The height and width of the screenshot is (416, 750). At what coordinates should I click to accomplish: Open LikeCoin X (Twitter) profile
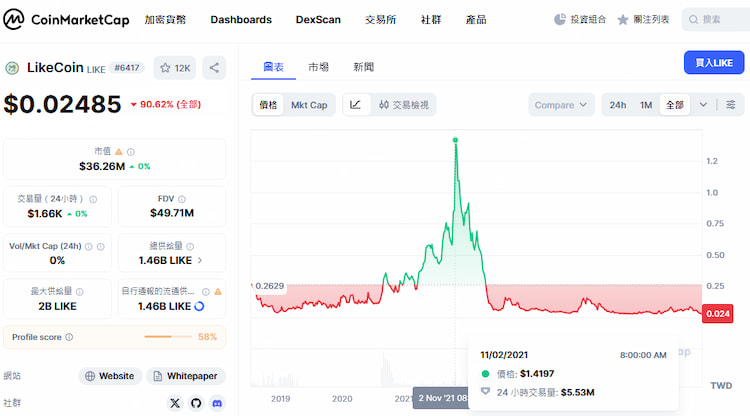click(175, 403)
